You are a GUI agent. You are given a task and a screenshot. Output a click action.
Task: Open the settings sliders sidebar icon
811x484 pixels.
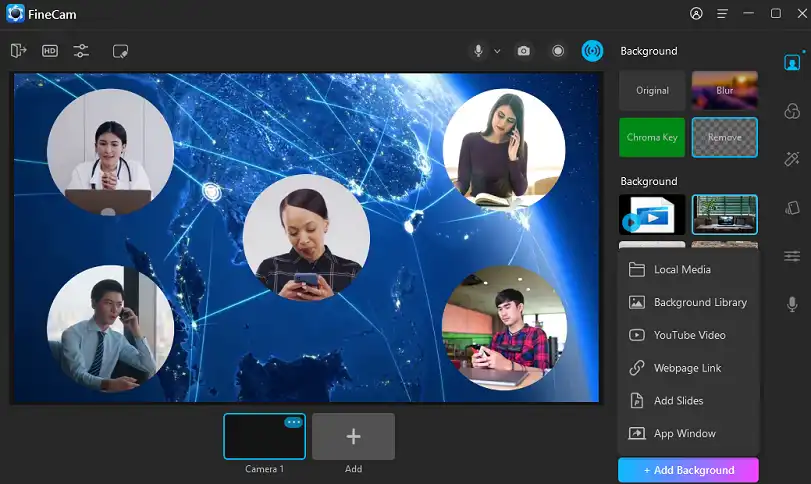[x=792, y=256]
